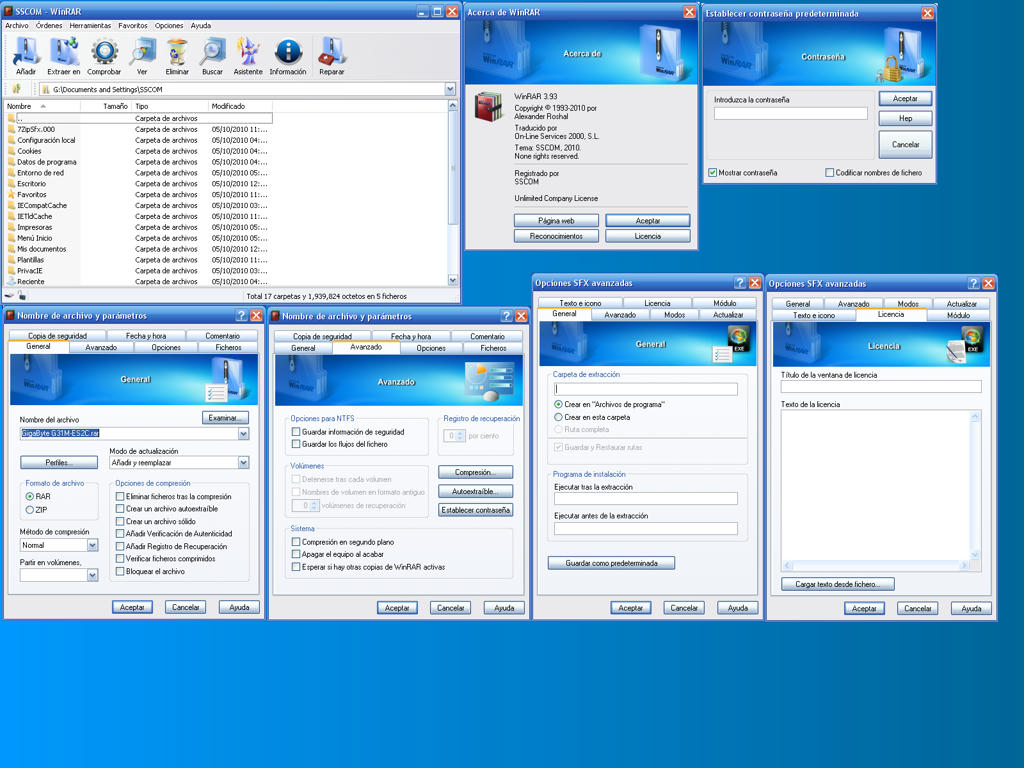The height and width of the screenshot is (768, 1024).
Task: Sort file list by Tipo column
Action: (x=170, y=106)
